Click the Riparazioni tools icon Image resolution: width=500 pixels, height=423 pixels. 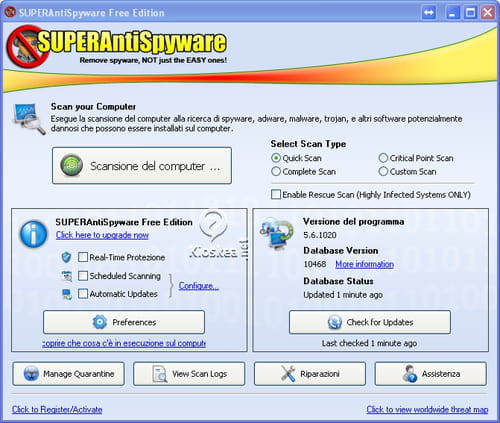[x=288, y=374]
